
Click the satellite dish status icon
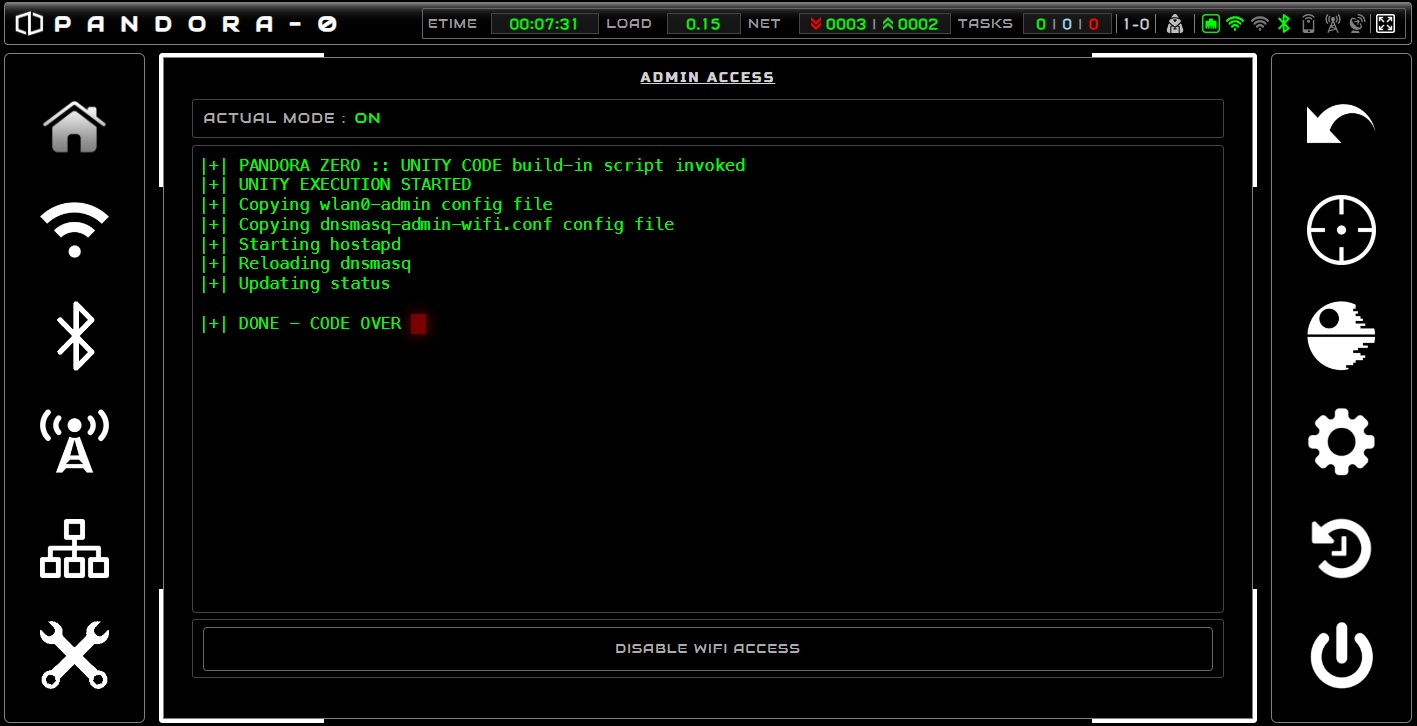pos(1357,24)
